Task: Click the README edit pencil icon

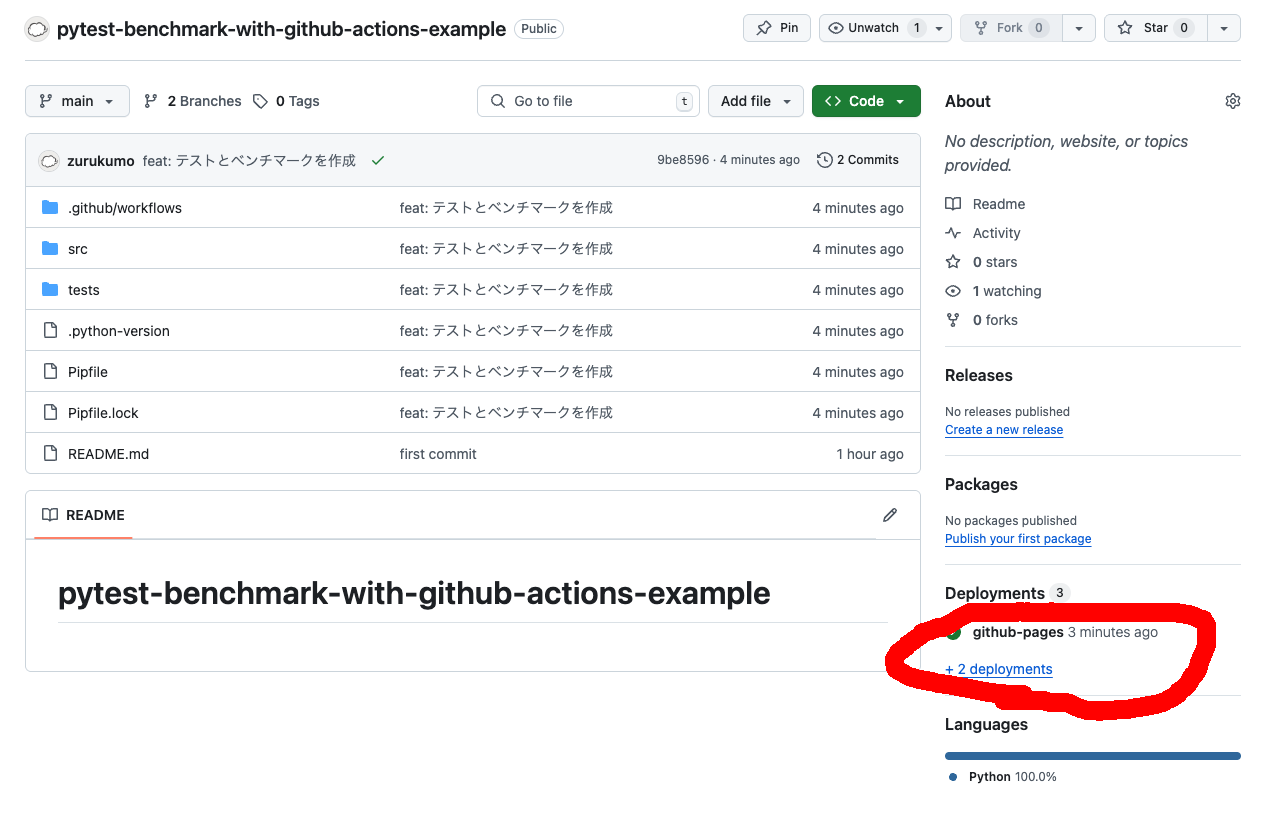Action: tap(889, 515)
